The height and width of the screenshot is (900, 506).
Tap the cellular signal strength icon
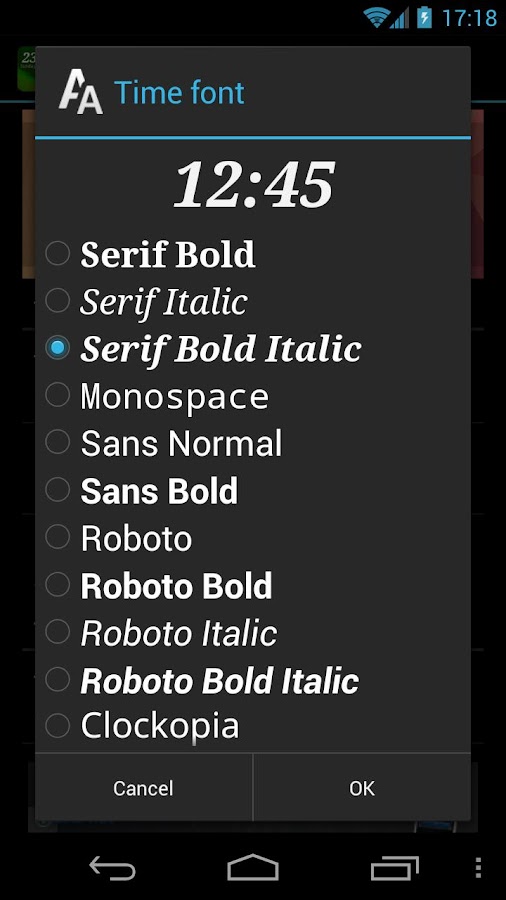point(399,18)
